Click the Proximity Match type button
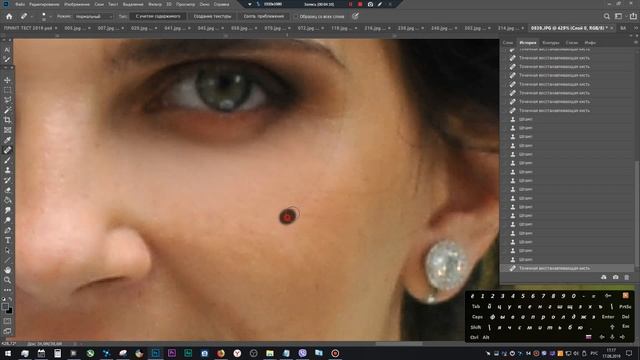The image size is (640, 360). (x=264, y=16)
